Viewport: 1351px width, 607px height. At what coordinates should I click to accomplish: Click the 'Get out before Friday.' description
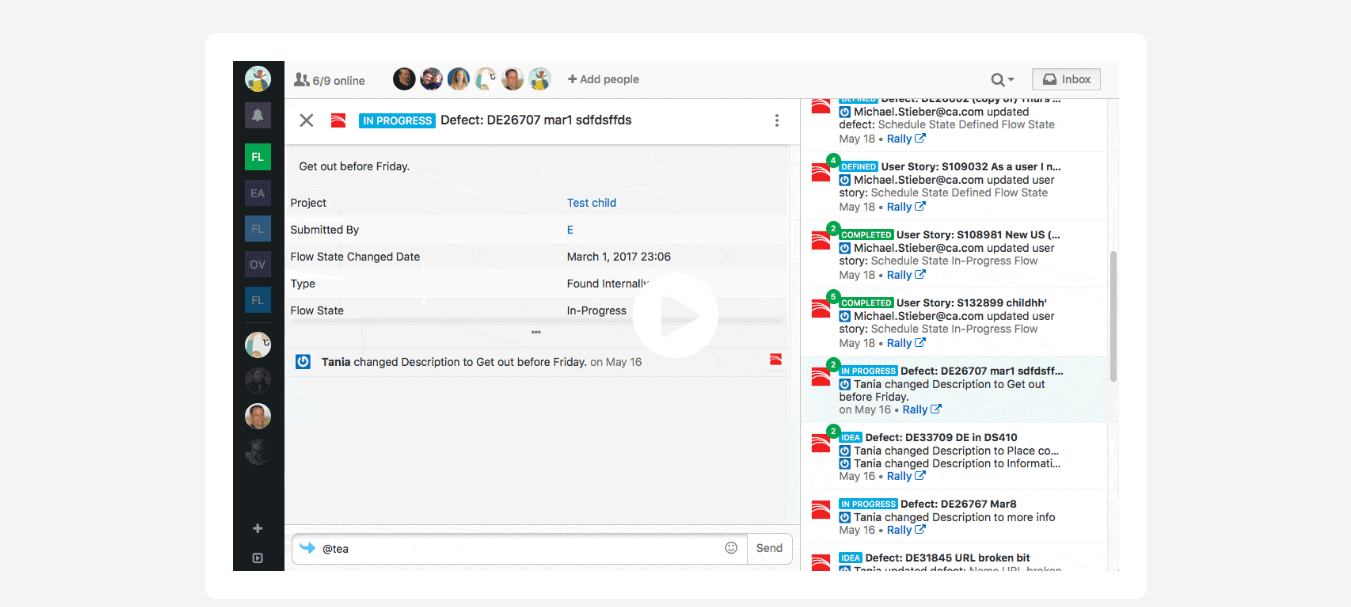354,167
